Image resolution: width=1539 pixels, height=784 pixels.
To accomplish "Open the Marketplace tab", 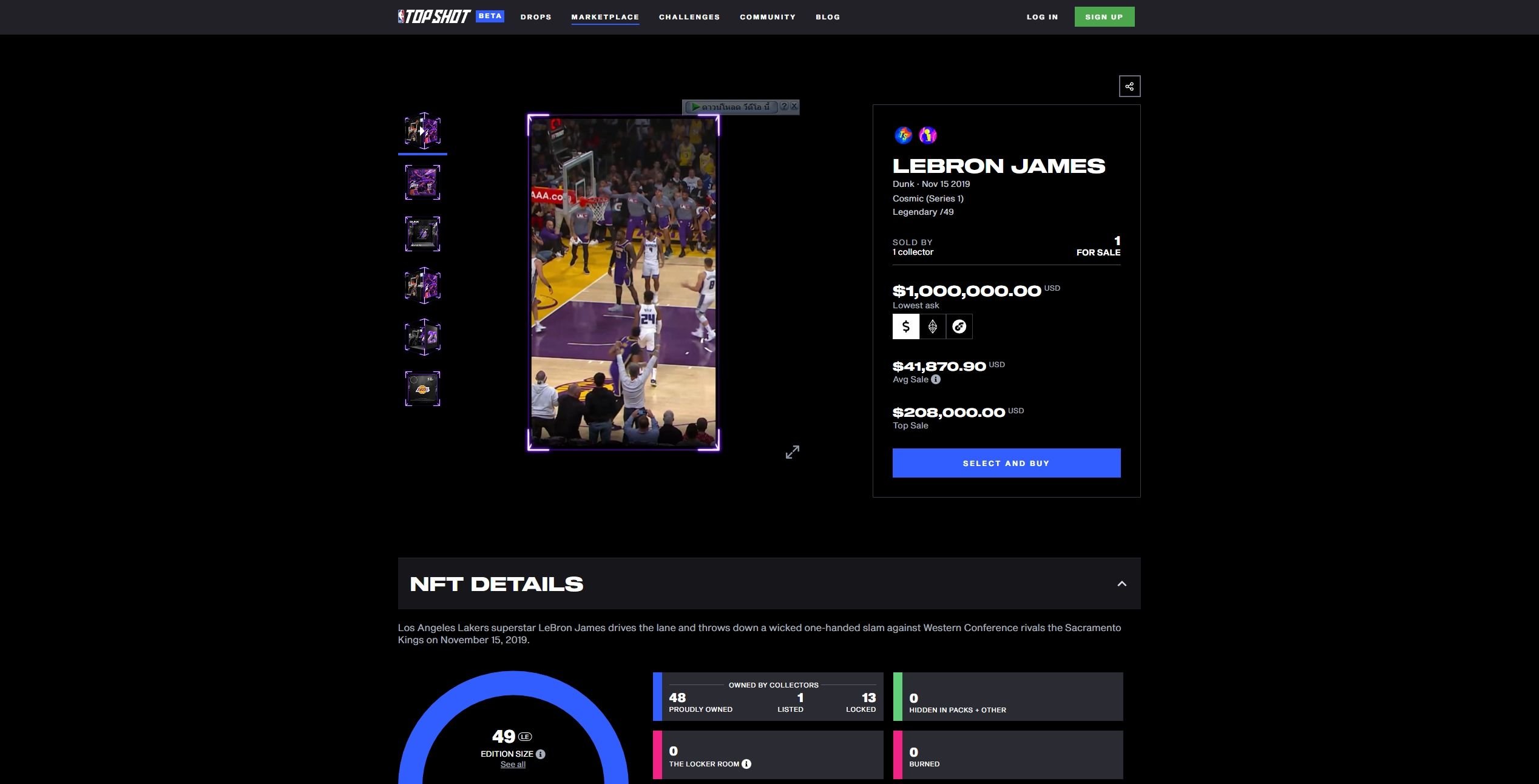I will [x=604, y=17].
